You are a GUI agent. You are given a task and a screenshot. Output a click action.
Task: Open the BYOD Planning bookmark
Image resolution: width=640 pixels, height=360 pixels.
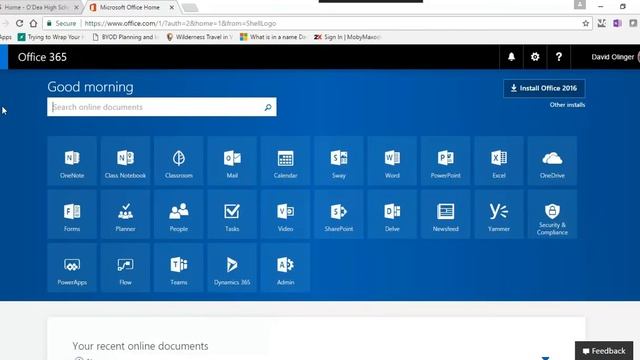pos(125,37)
